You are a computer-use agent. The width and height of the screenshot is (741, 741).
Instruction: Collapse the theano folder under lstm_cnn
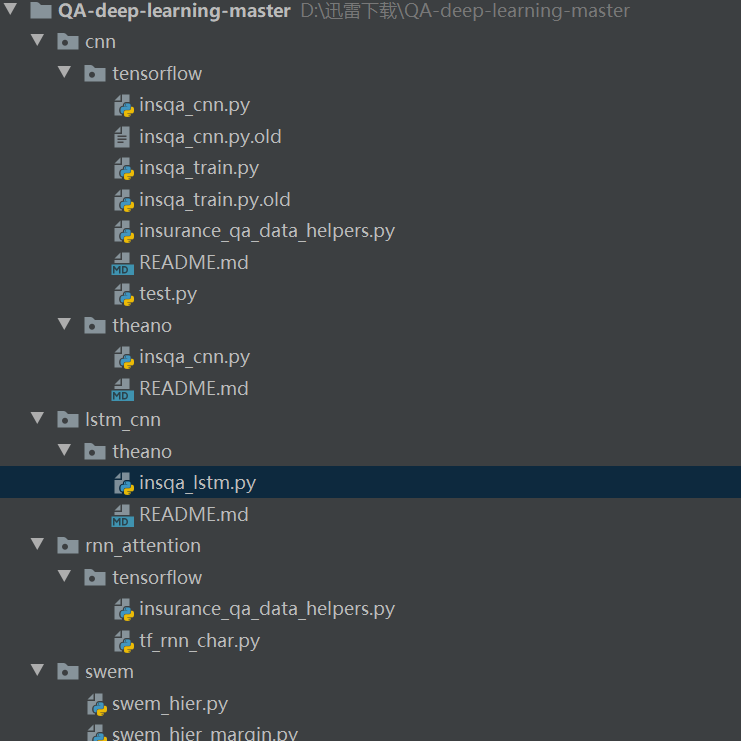tap(65, 452)
